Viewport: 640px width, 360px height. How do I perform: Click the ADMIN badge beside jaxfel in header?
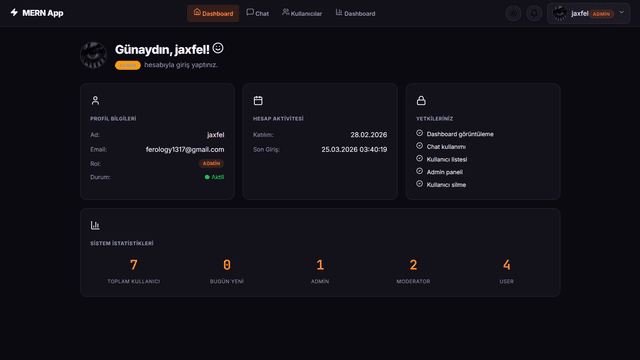[x=602, y=14]
